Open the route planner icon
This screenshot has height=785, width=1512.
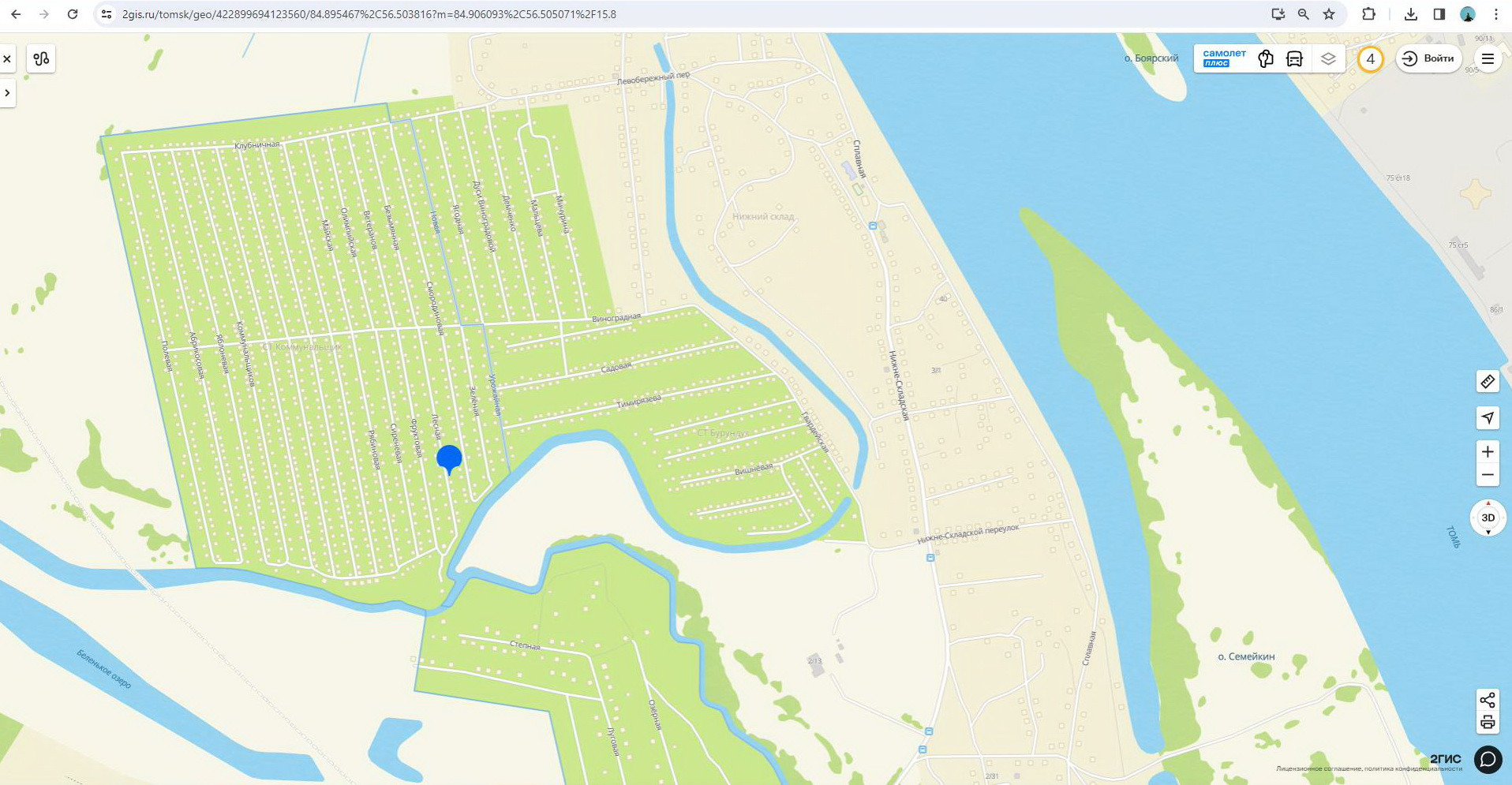click(41, 58)
